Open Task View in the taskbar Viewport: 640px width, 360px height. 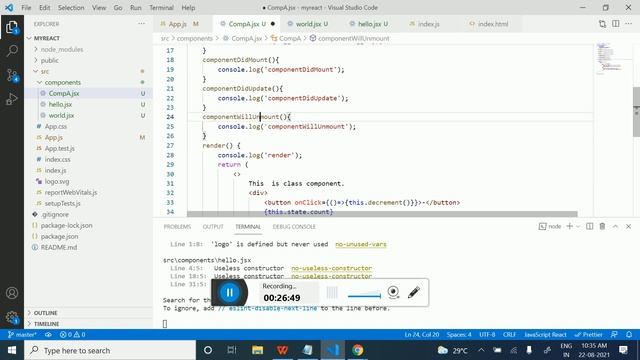pos(232,350)
